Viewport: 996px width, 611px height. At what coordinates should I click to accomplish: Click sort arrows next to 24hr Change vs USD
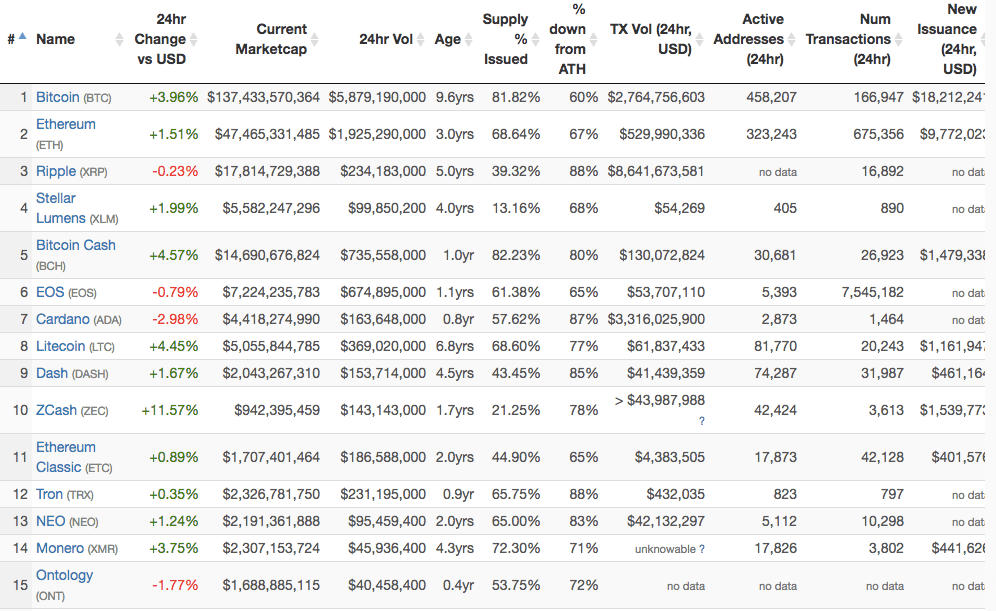[194, 39]
